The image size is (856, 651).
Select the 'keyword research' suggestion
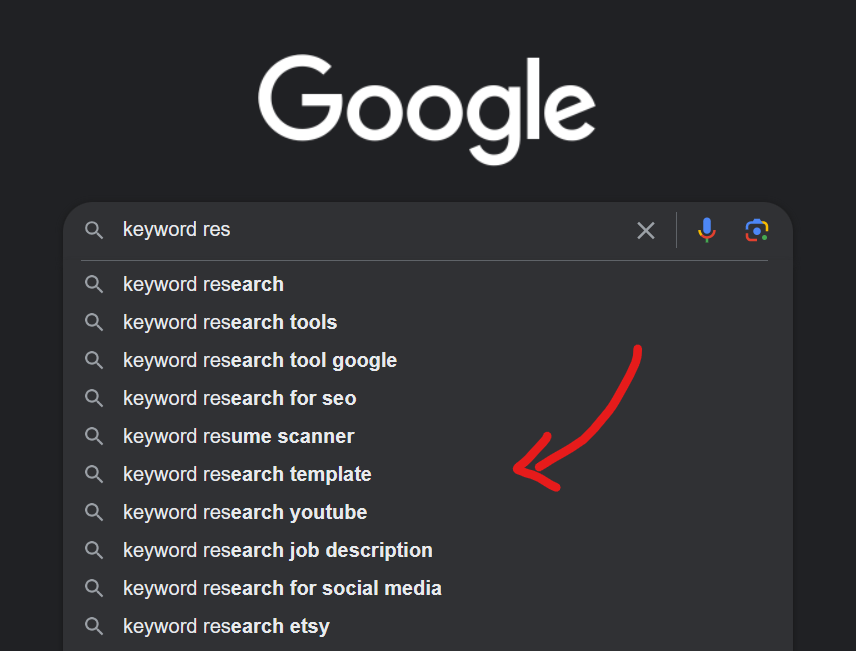(x=428, y=284)
